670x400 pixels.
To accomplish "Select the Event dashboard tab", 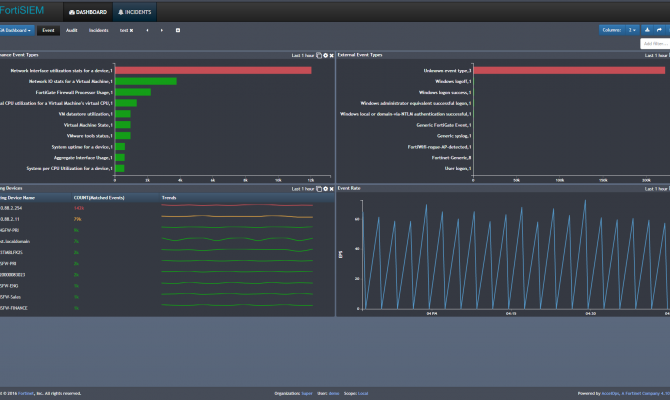I will coord(48,30).
